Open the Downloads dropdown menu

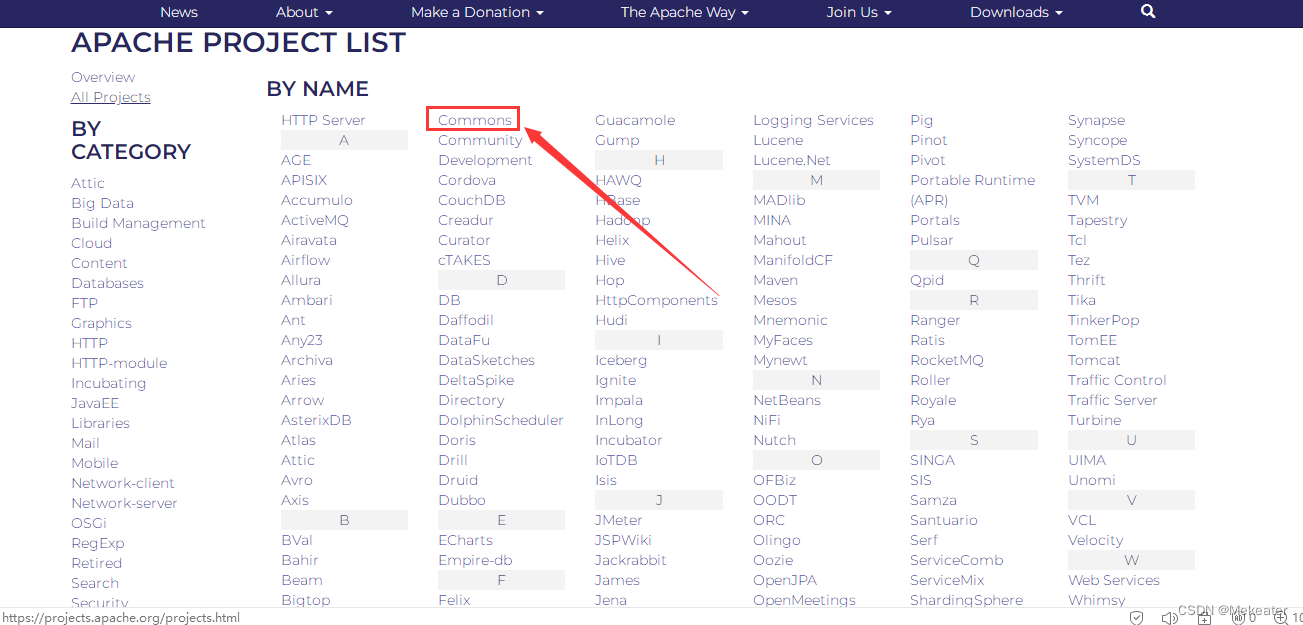coord(1016,12)
